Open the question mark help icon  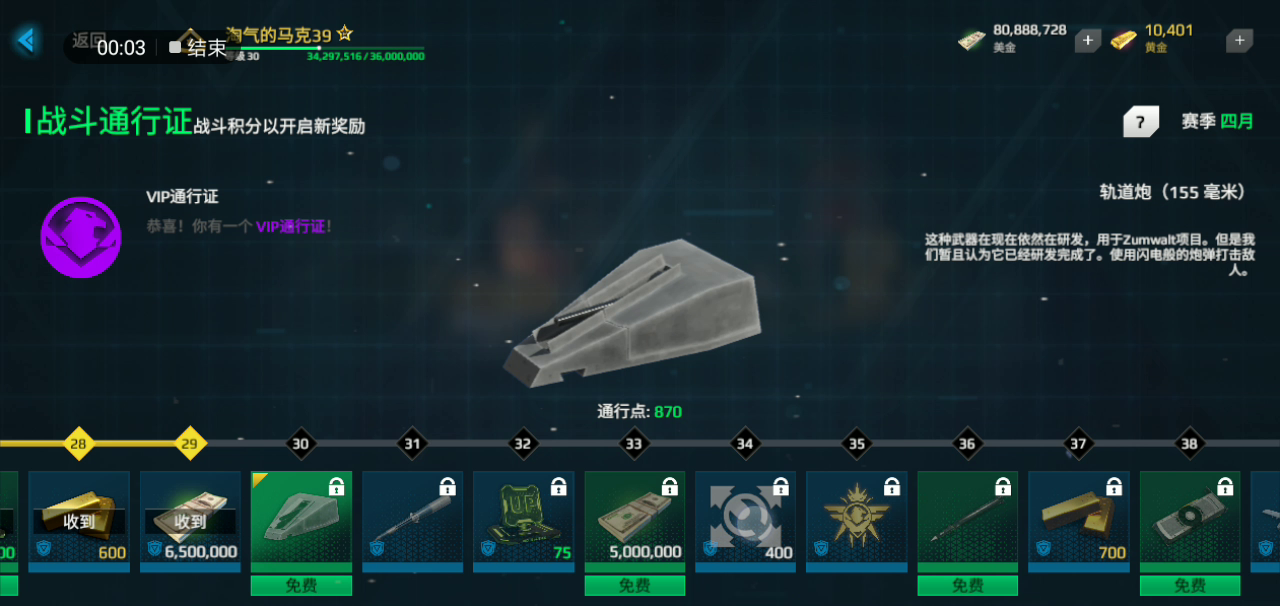point(1141,121)
